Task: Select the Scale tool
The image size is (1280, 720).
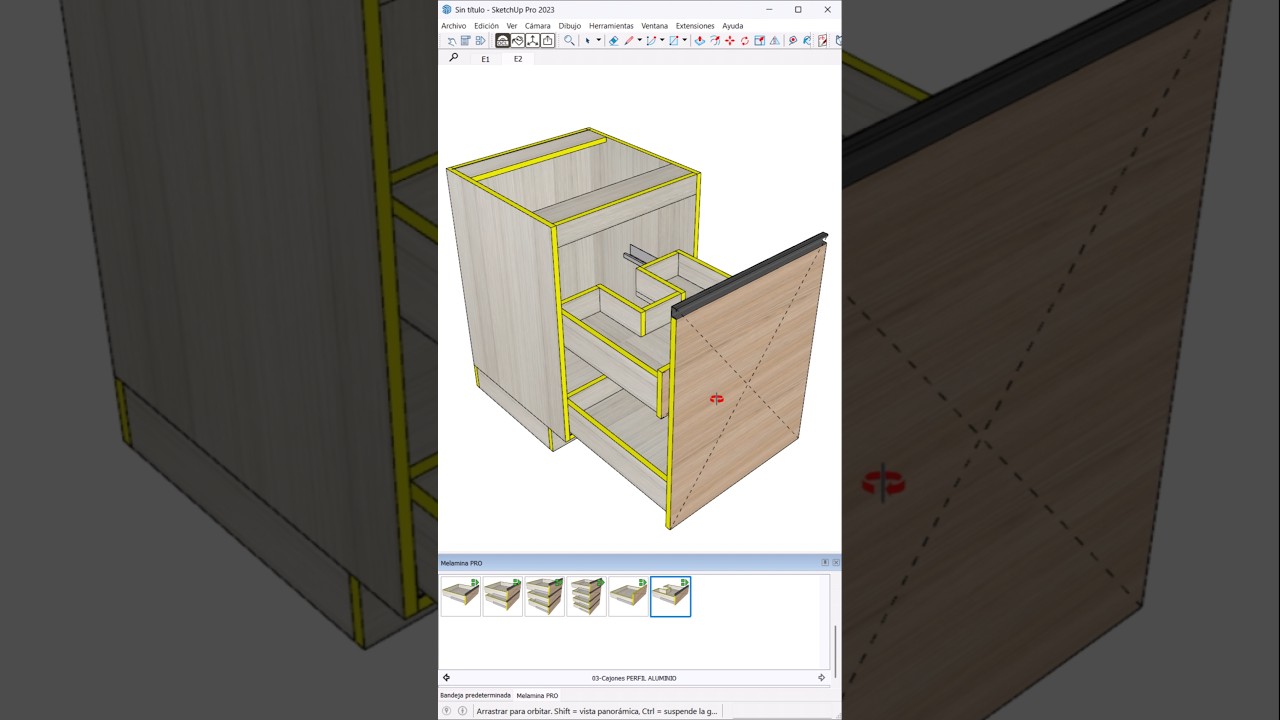Action: pos(760,41)
